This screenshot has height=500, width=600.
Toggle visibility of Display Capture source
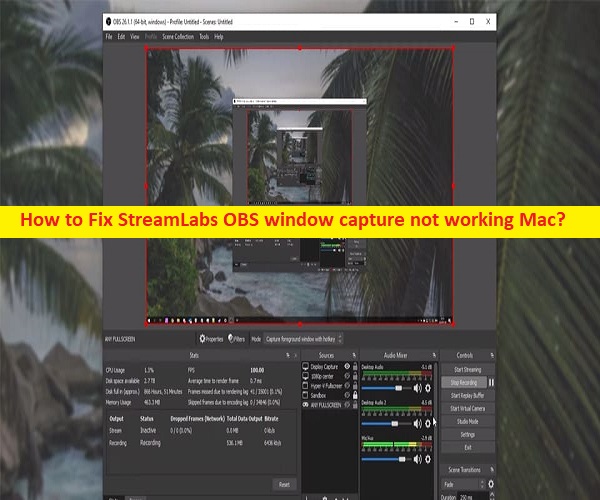347,366
